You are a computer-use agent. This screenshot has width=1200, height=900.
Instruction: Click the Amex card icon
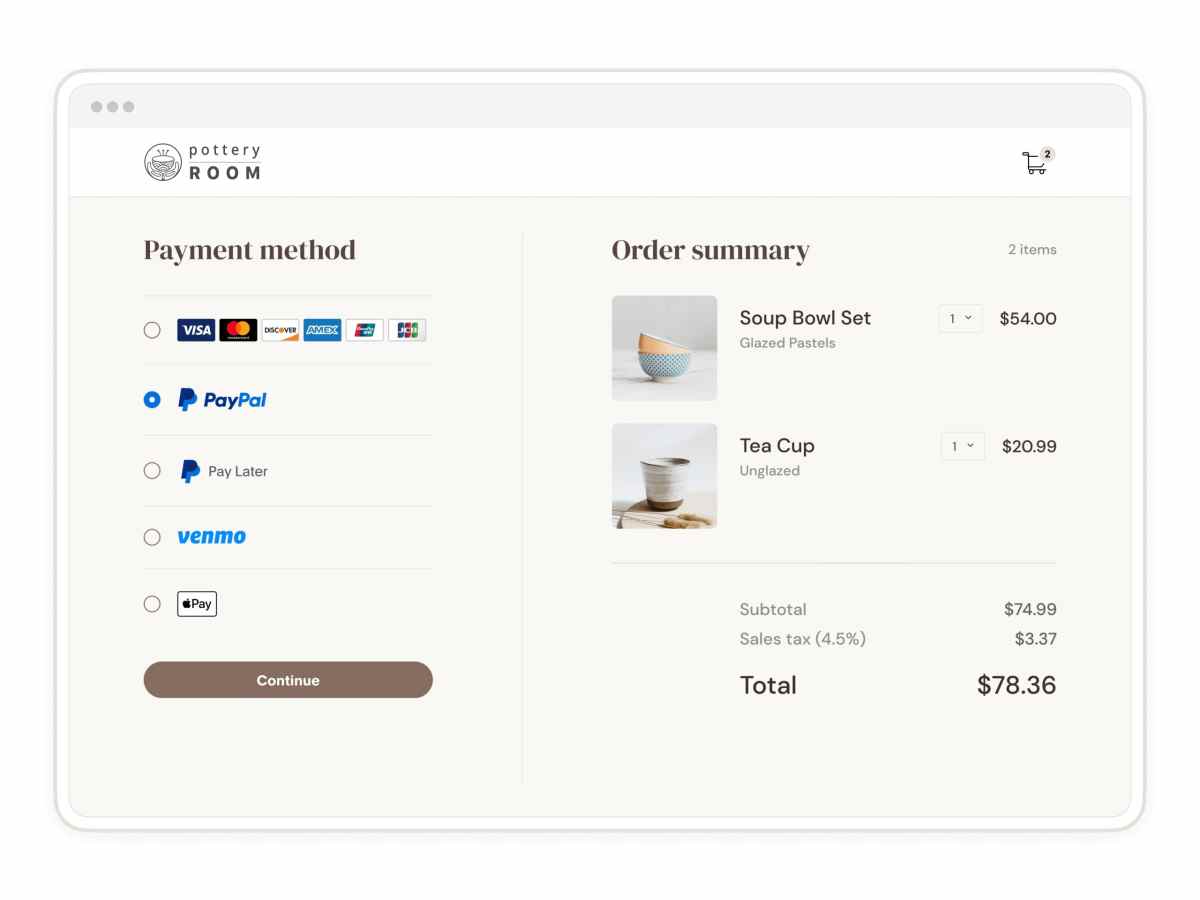tap(322, 330)
